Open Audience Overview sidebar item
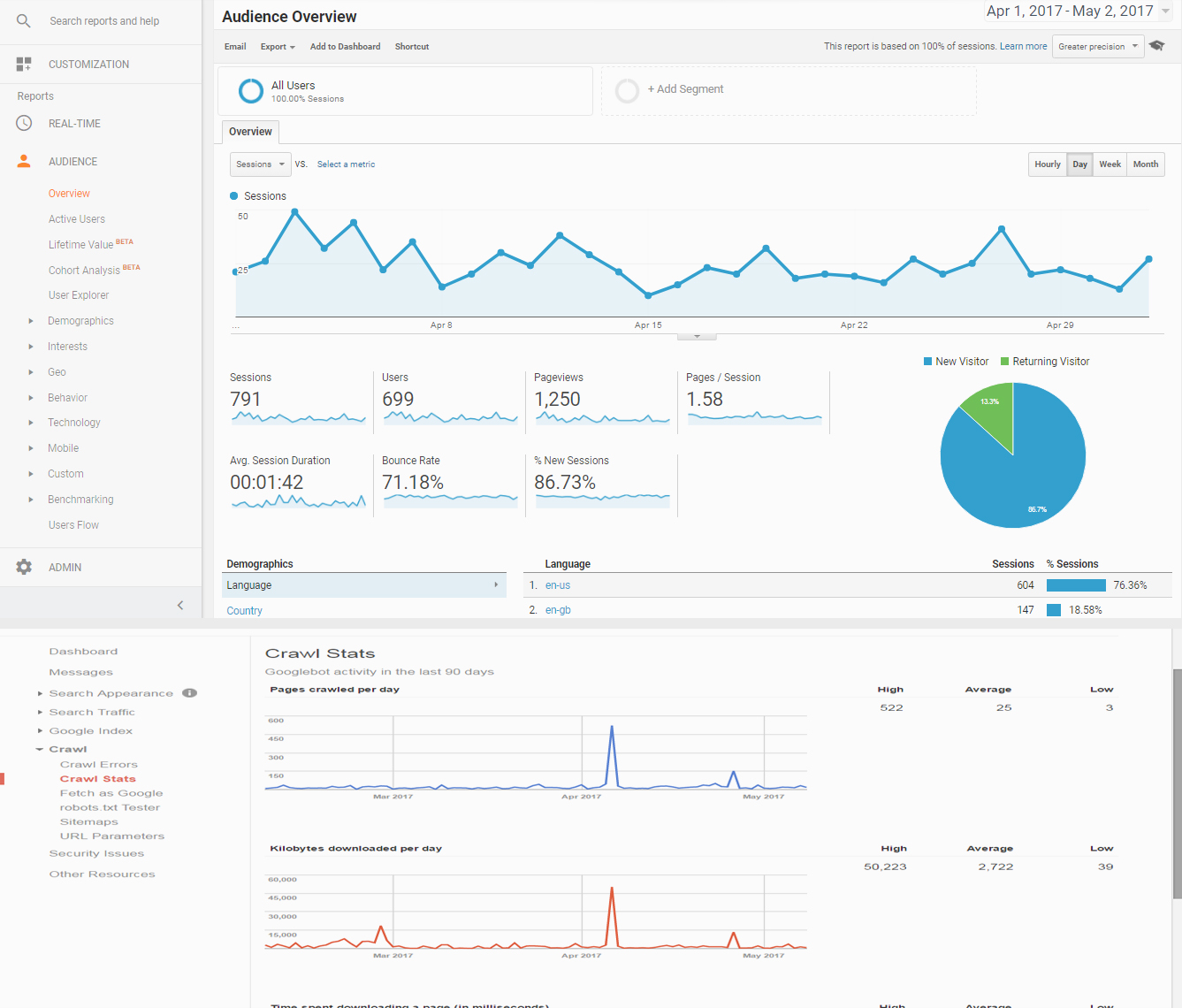Screen dimensions: 1182x1008 click(69, 194)
